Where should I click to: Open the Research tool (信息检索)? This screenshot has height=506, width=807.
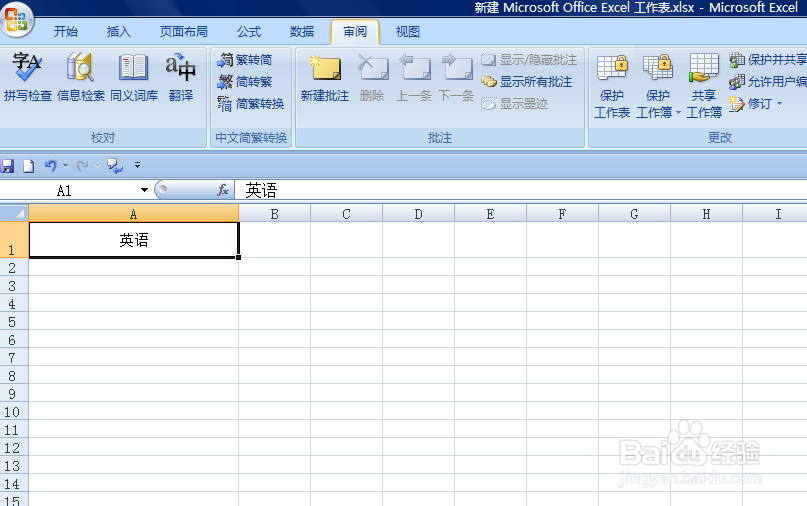pos(81,77)
